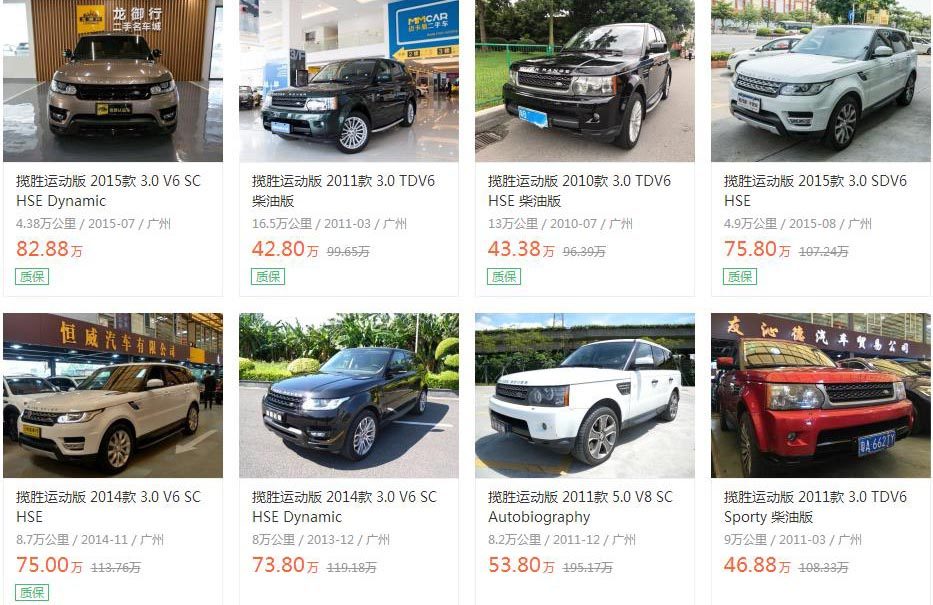933x605 pixels.
Task: Click the 质保 badge under the 82.88万 price
Action: point(32,277)
